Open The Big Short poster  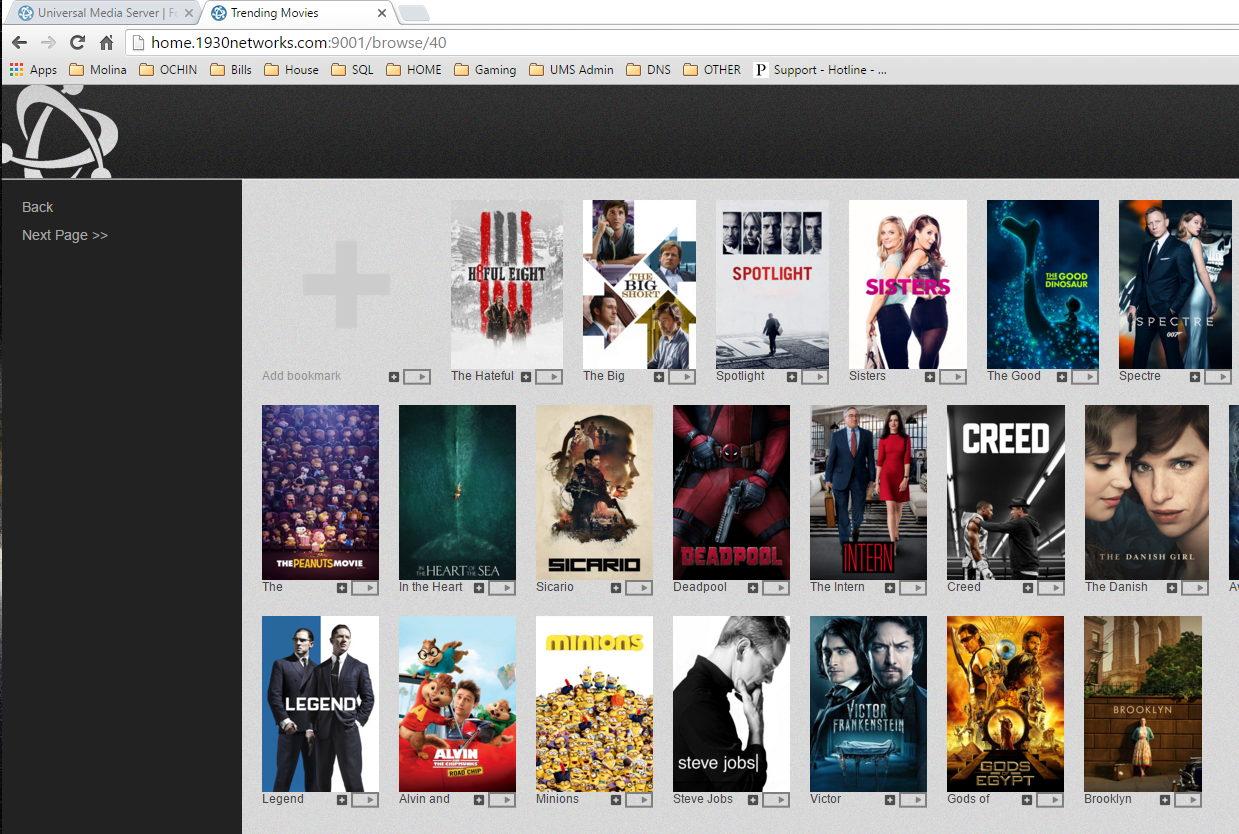[x=639, y=285]
